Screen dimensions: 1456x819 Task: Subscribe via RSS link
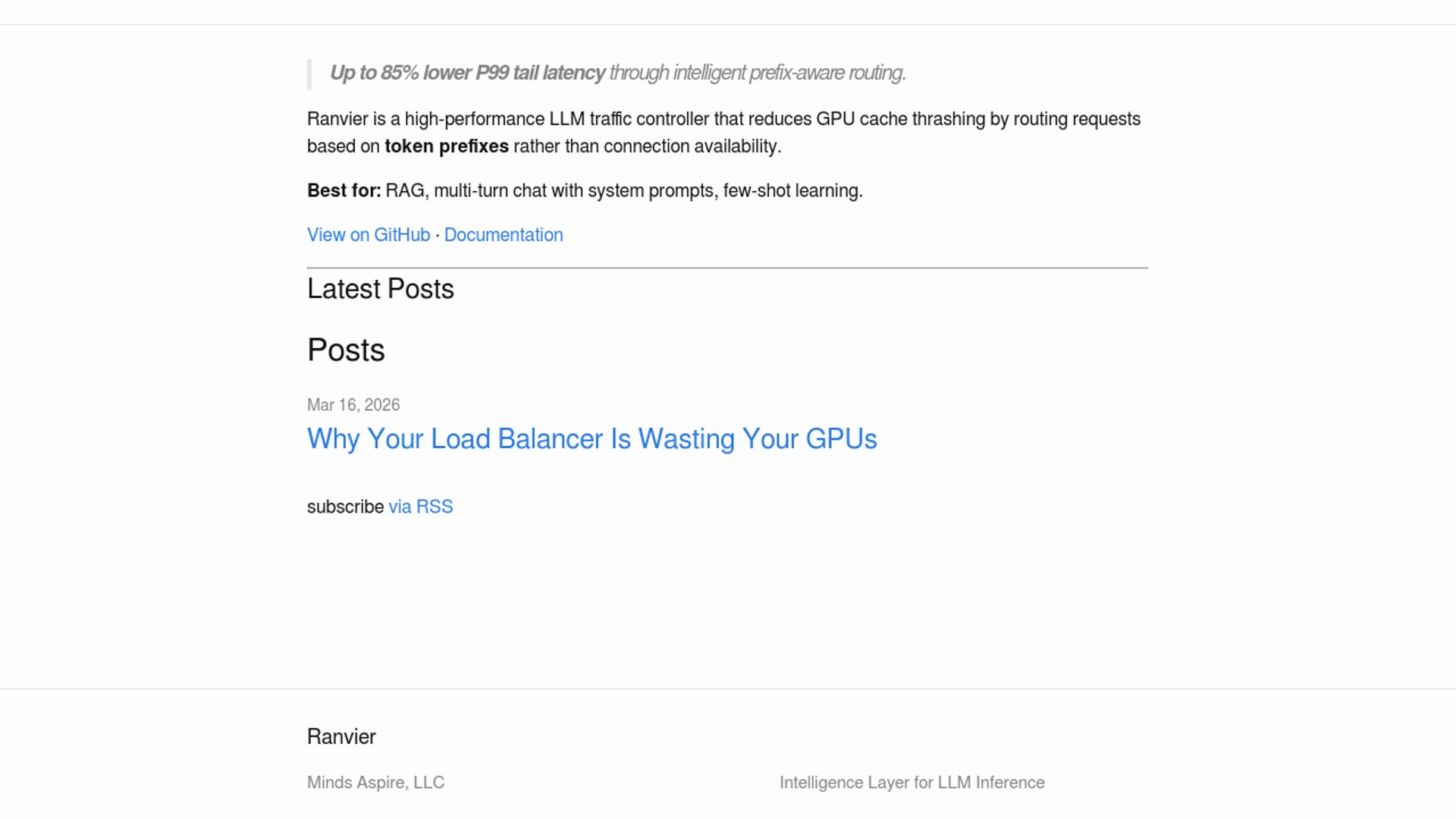(421, 507)
